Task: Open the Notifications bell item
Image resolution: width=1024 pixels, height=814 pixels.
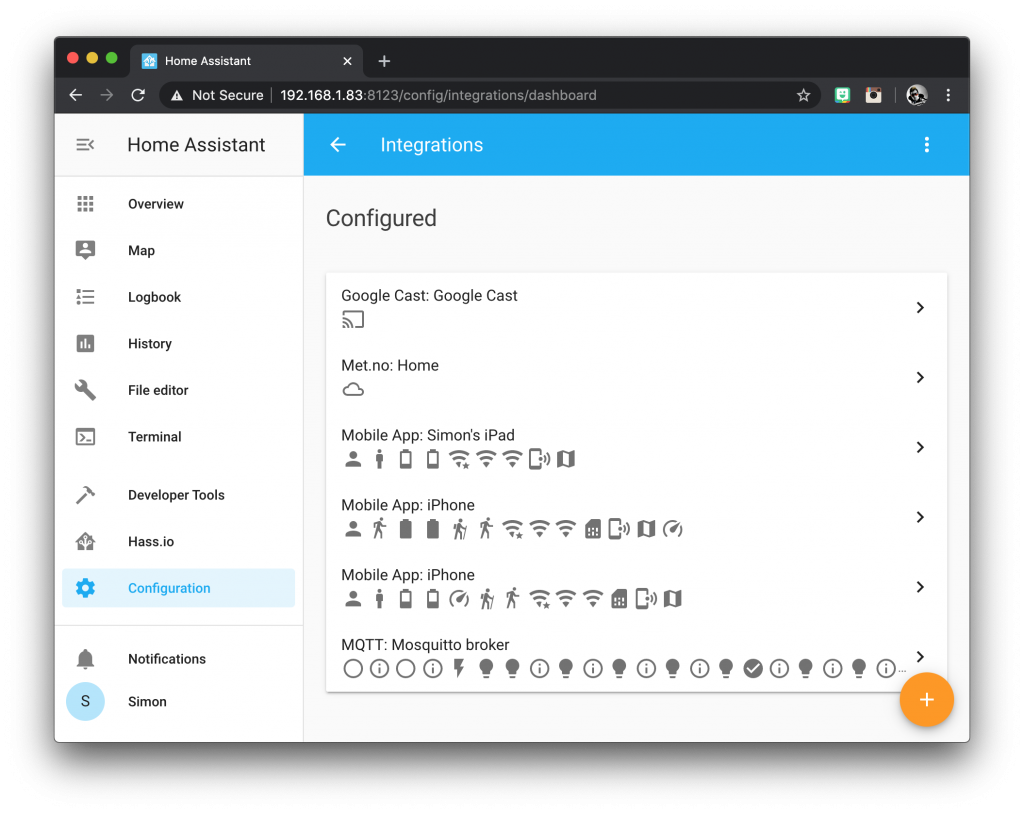Action: coord(166,659)
